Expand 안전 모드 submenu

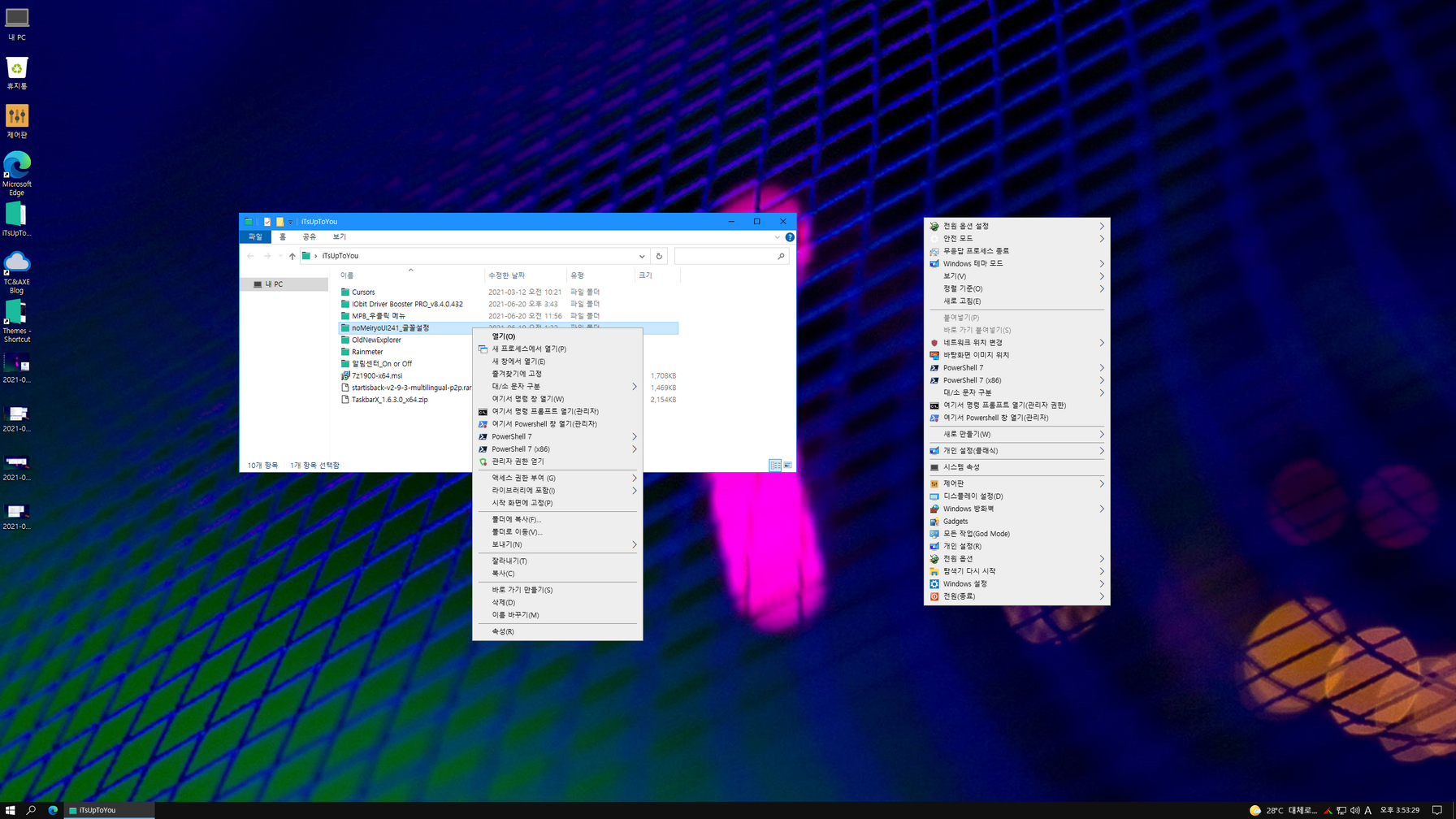pyautogui.click(x=1016, y=239)
